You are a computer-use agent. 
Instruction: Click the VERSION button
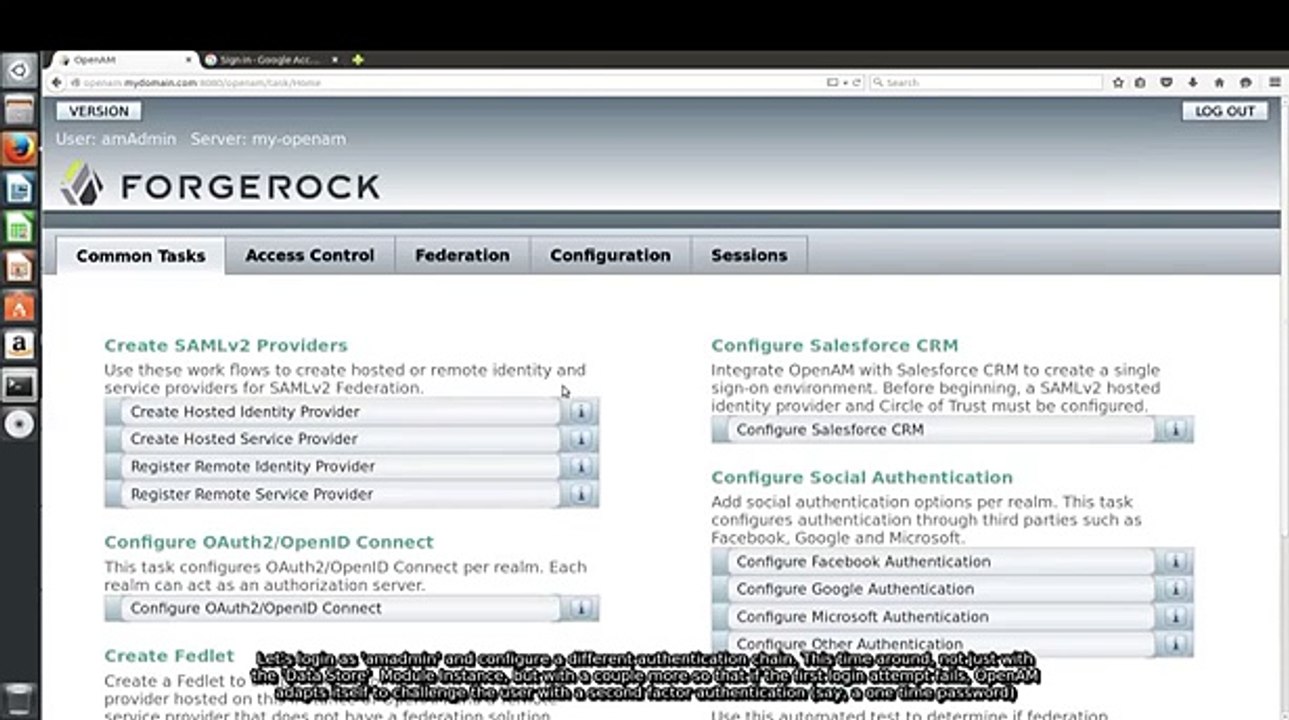[98, 111]
